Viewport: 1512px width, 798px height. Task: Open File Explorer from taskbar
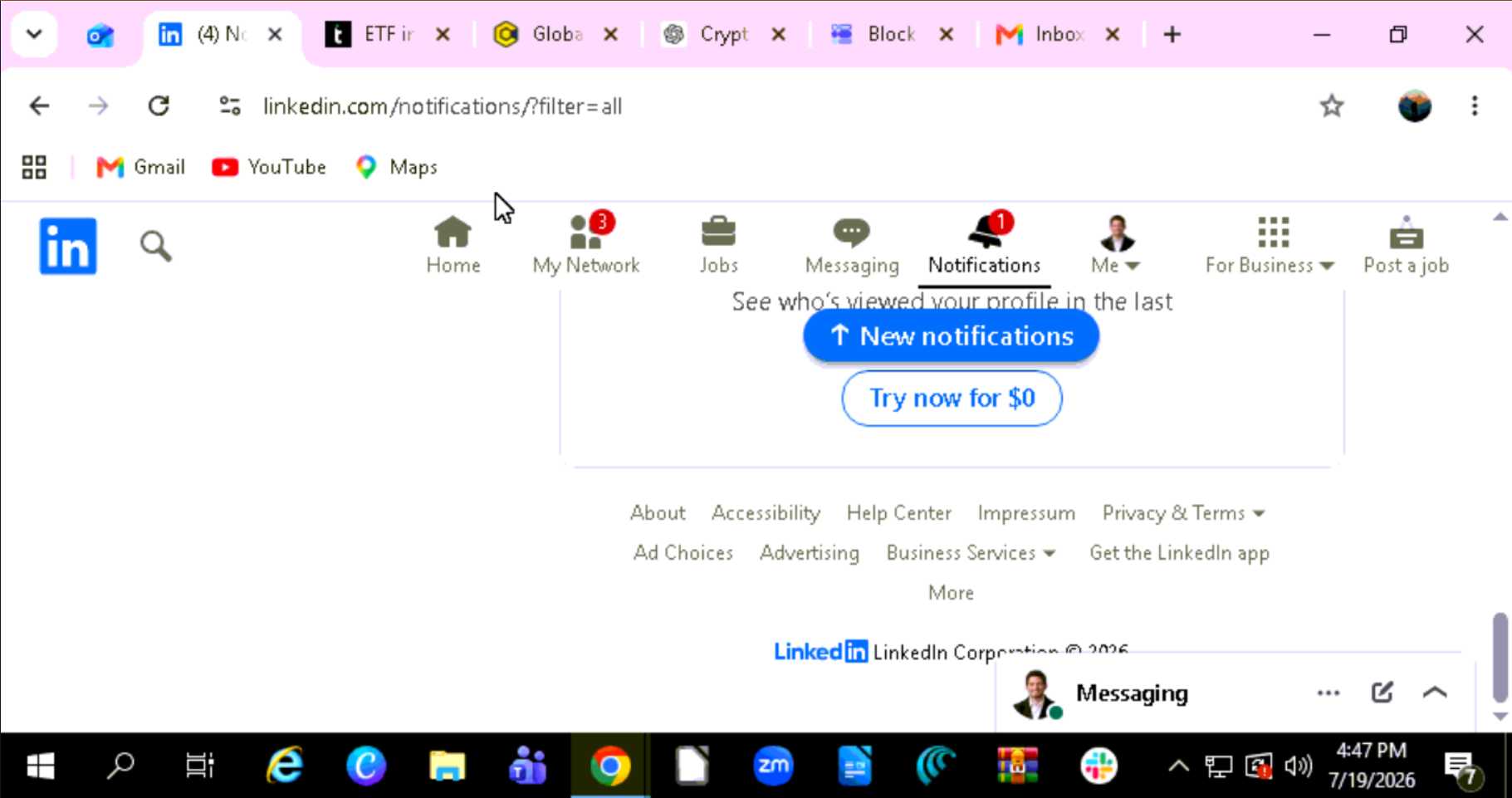[x=447, y=766]
